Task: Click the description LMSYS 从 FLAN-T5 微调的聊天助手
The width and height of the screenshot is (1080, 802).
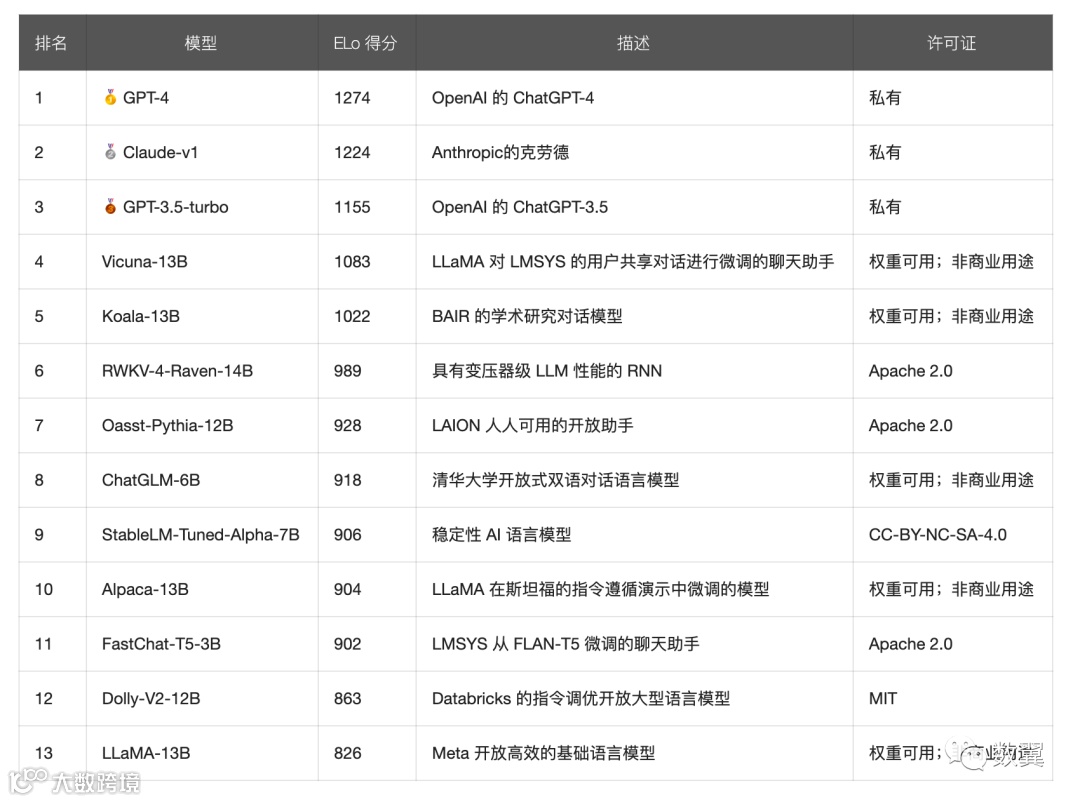Action: (565, 644)
